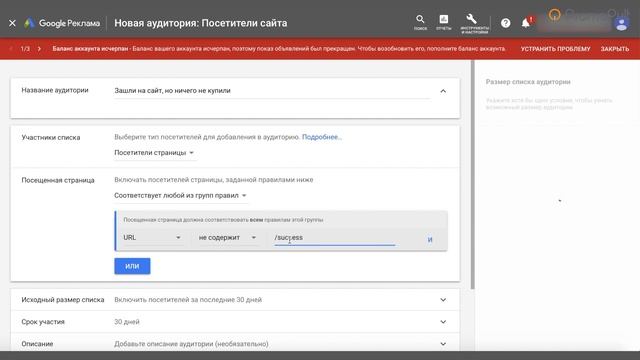
Task: Click the Посещенная страница label
Action: pos(58,180)
